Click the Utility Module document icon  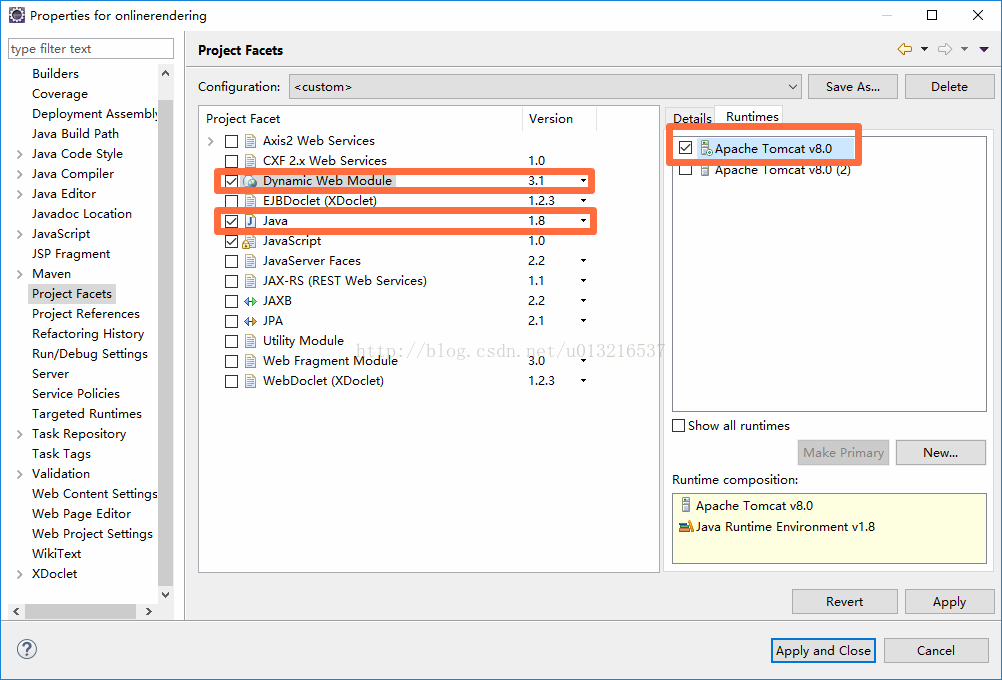[250, 341]
